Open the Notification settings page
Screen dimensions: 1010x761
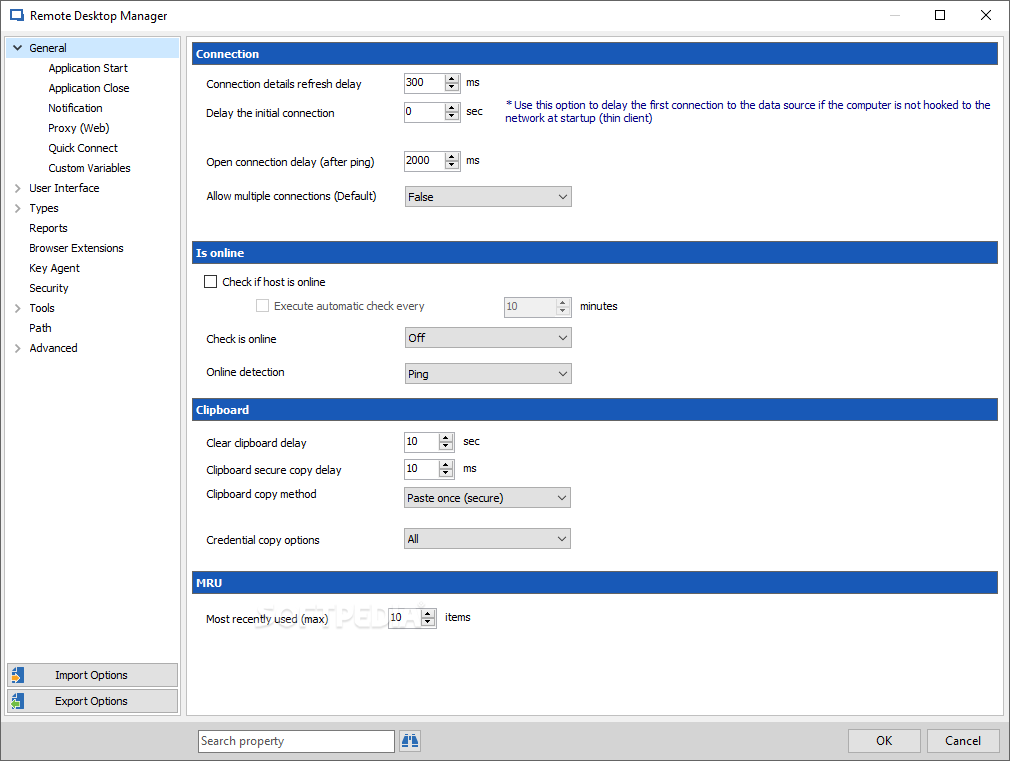[75, 108]
